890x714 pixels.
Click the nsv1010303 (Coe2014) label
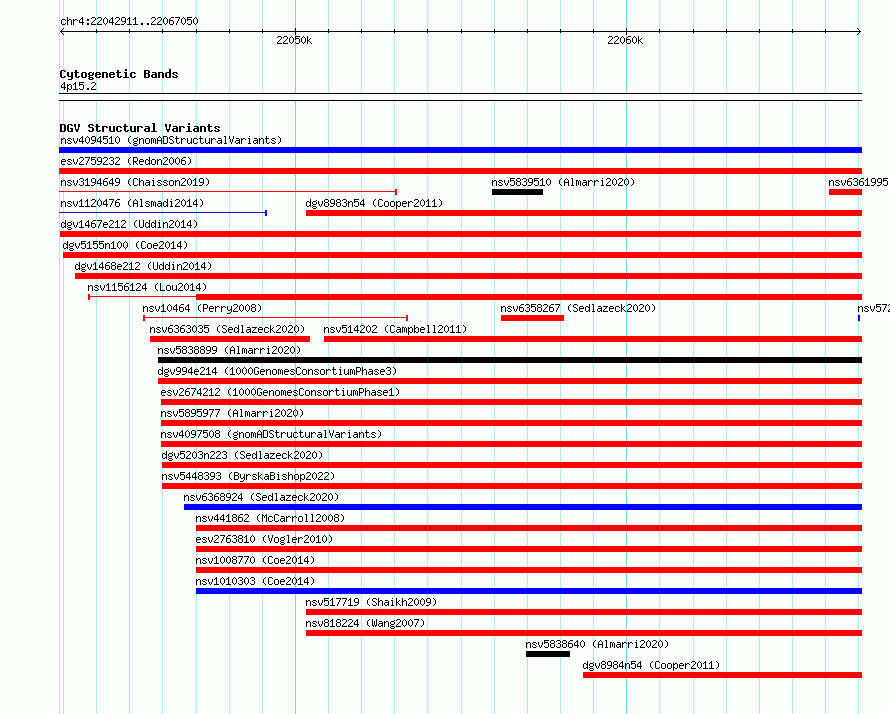[255, 581]
